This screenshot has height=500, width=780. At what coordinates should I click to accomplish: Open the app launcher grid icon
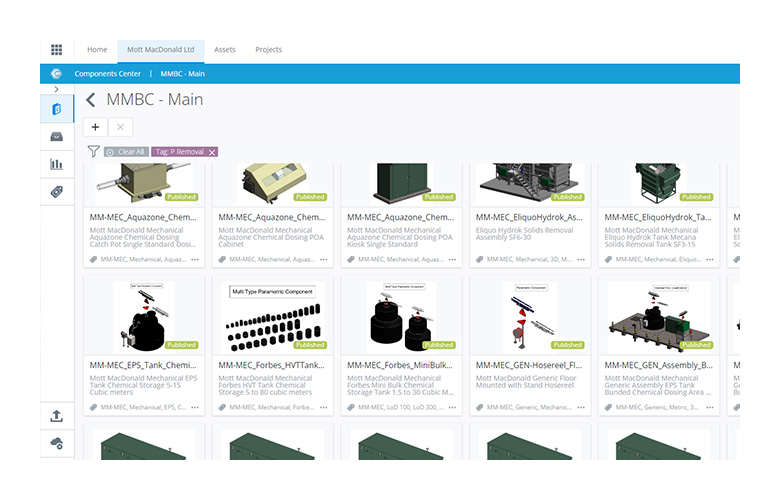click(x=56, y=50)
